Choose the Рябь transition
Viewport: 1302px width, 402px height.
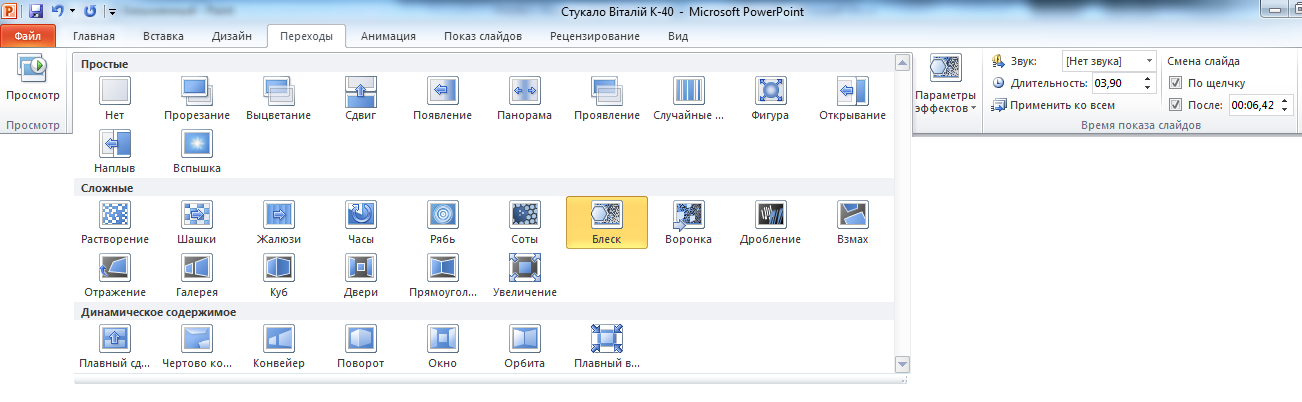[x=442, y=222]
